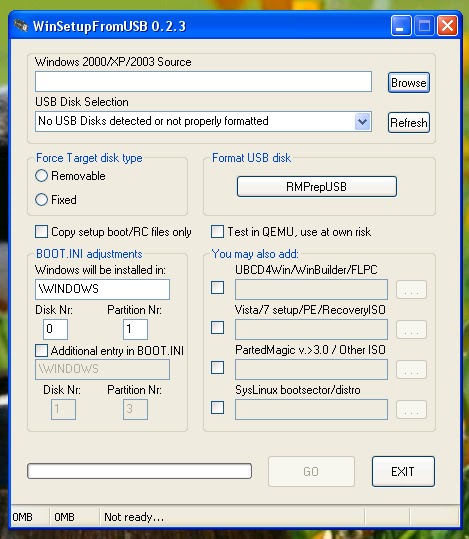This screenshot has width=469, height=539.
Task: Enable Test in QEMU option
Action: coord(217,231)
